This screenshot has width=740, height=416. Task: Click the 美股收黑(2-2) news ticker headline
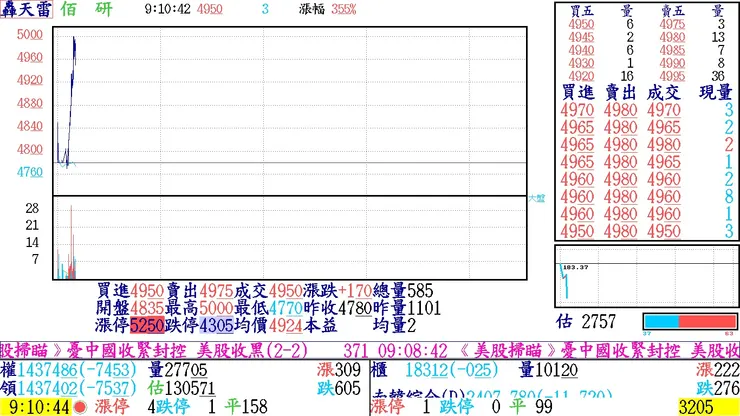pos(252,351)
